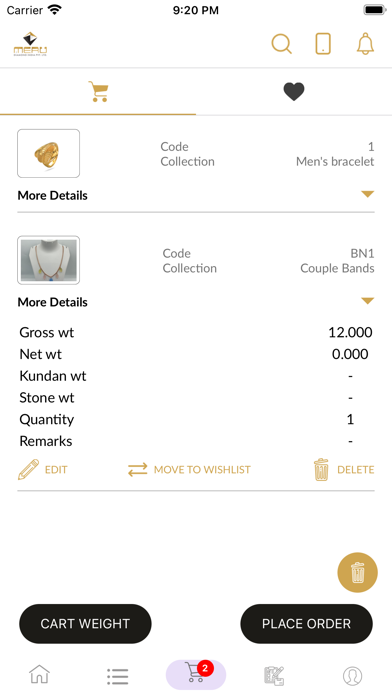Open the search magnifier icon

coord(281,44)
